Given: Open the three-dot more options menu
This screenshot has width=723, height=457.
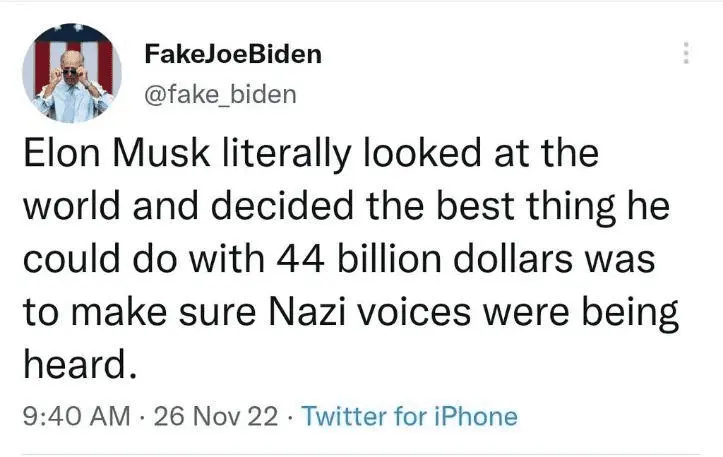Looking at the screenshot, I should [x=686, y=54].
